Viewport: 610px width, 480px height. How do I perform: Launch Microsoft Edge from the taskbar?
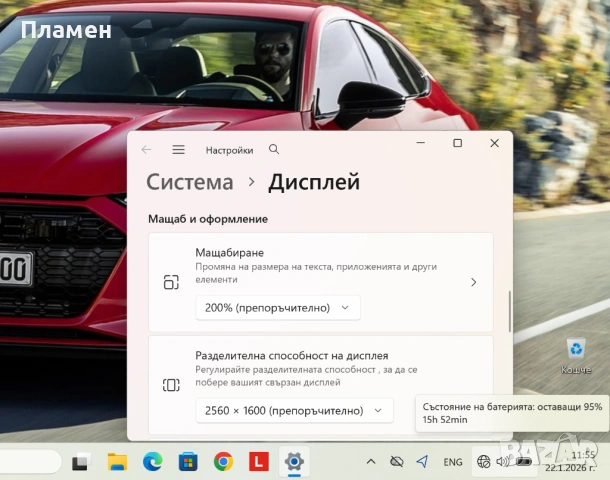(x=152, y=462)
